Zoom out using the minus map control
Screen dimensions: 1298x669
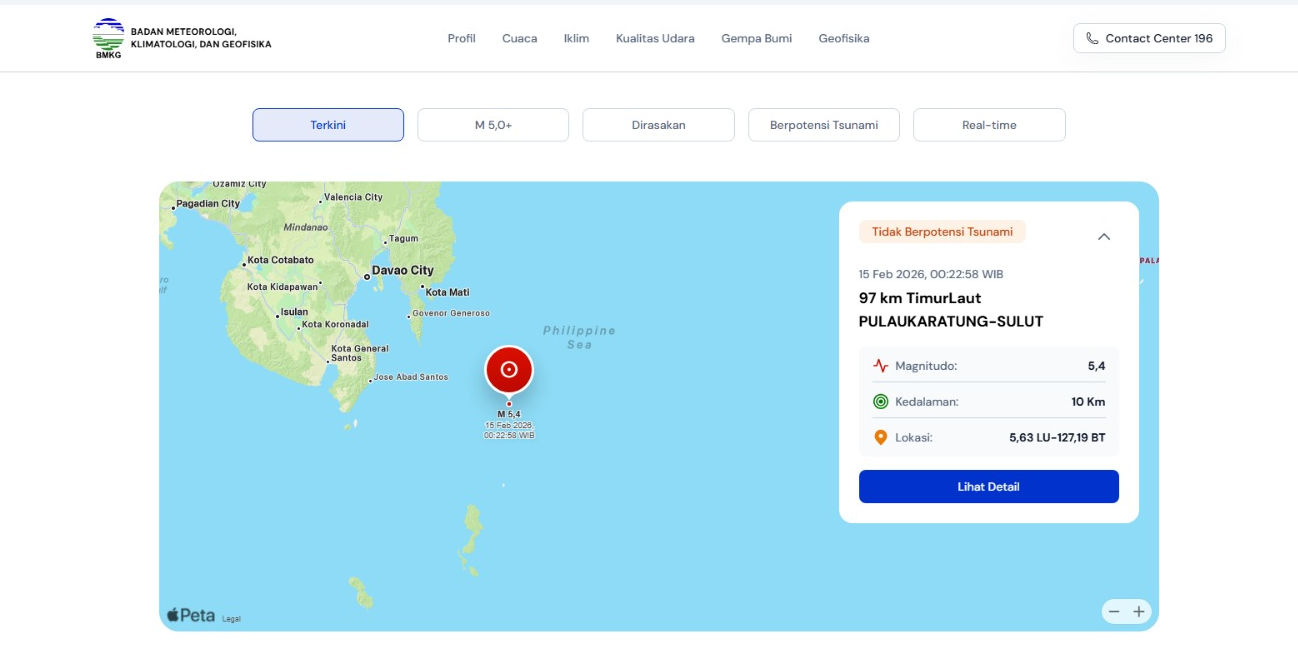(1113, 611)
